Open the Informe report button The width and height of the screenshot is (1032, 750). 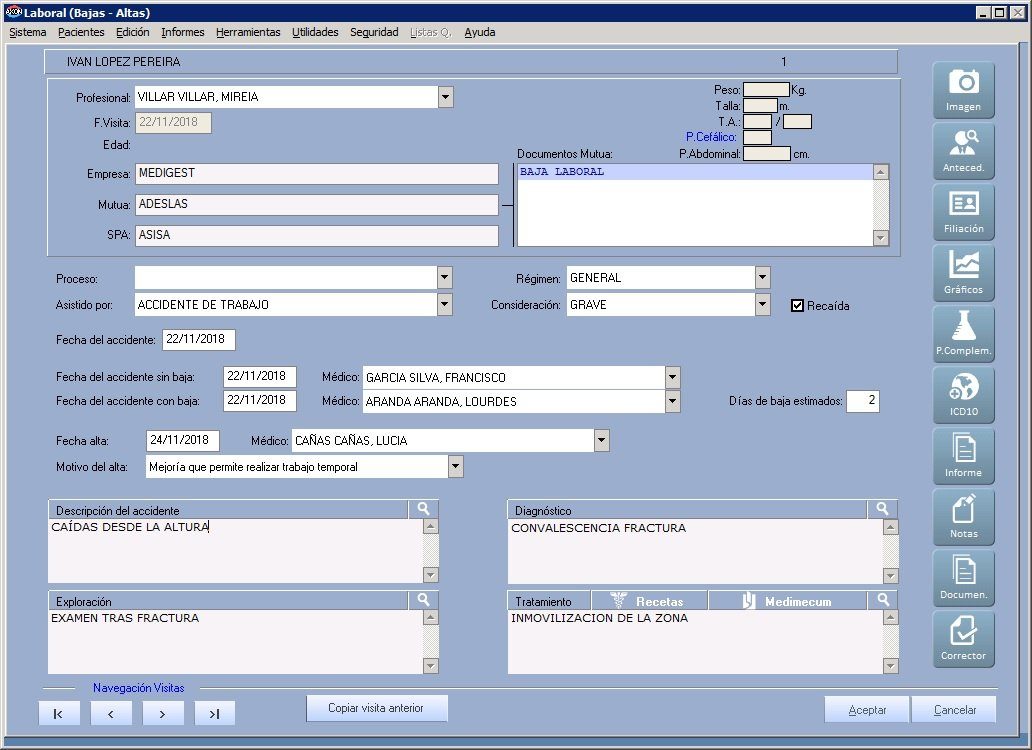[963, 457]
